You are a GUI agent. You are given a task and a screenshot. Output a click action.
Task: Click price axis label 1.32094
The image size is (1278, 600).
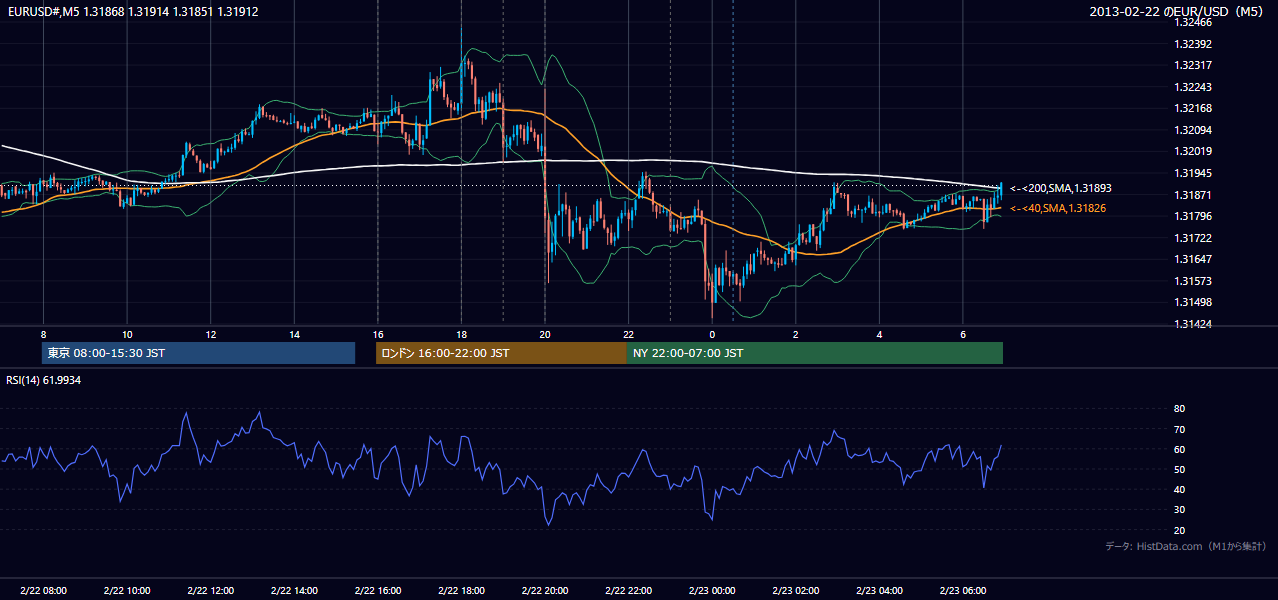tap(1193, 130)
